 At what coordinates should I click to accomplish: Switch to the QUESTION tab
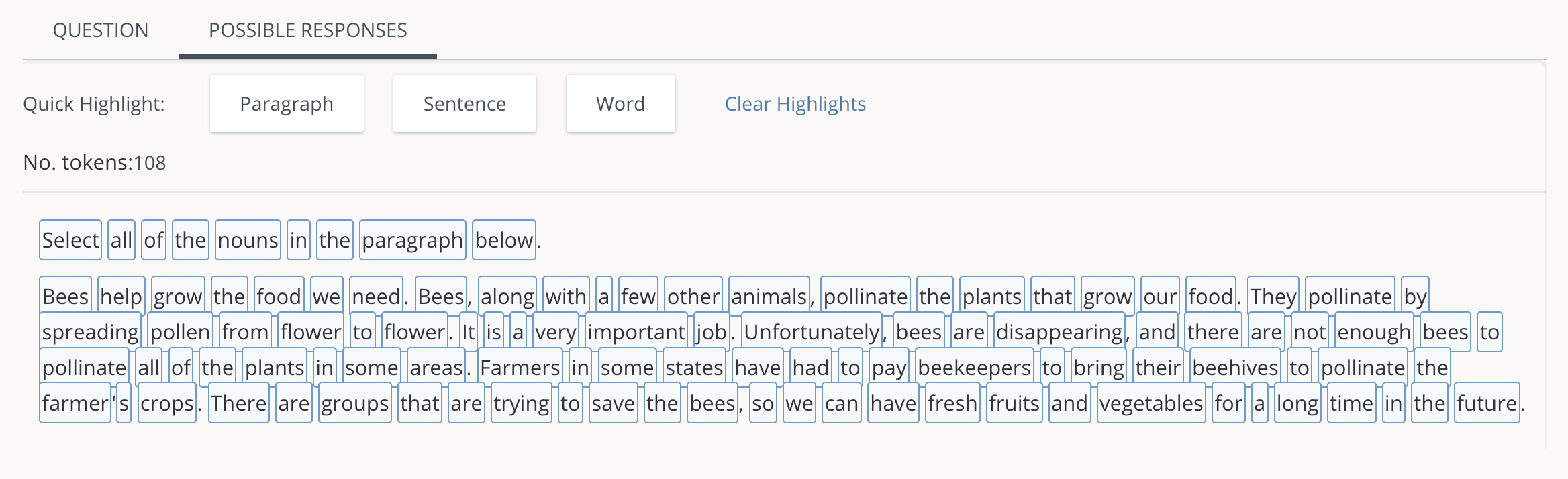(101, 30)
